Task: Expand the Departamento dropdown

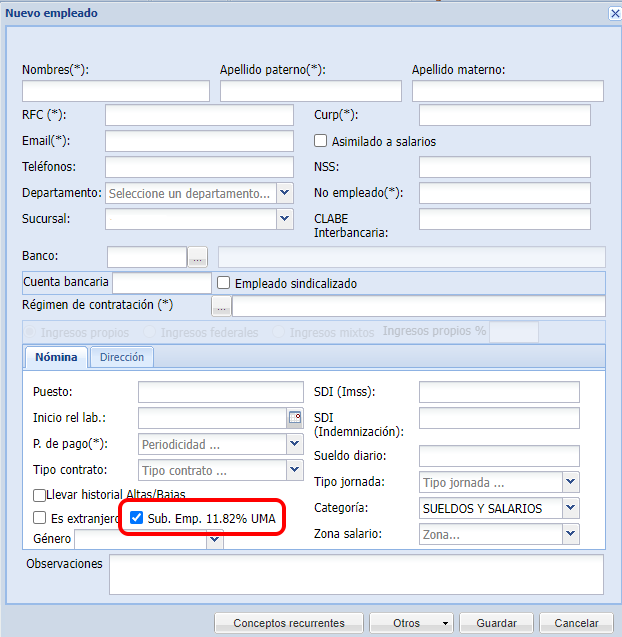Action: coord(285,193)
